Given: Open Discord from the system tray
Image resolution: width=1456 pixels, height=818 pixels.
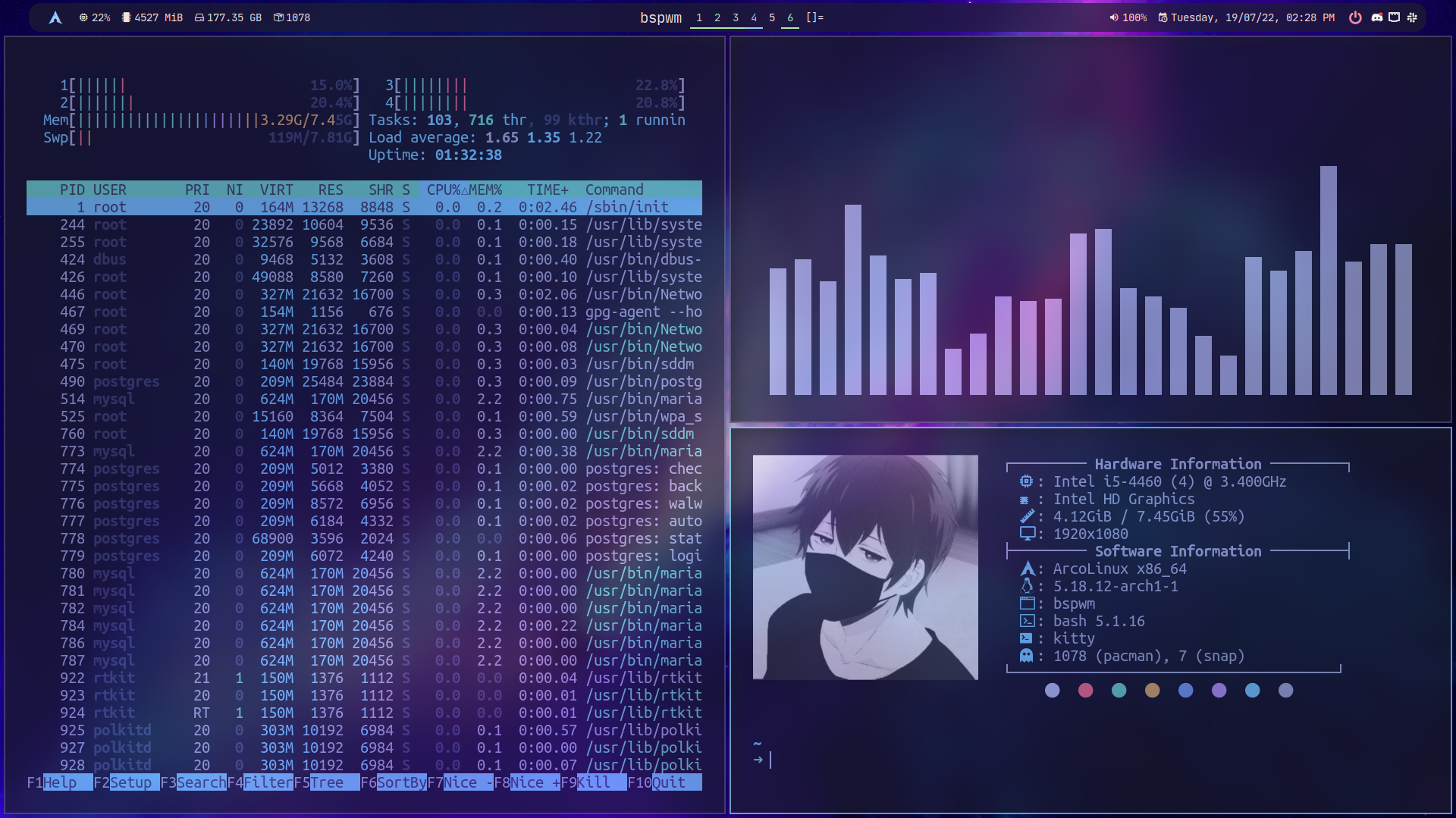Looking at the screenshot, I should coord(1378,17).
